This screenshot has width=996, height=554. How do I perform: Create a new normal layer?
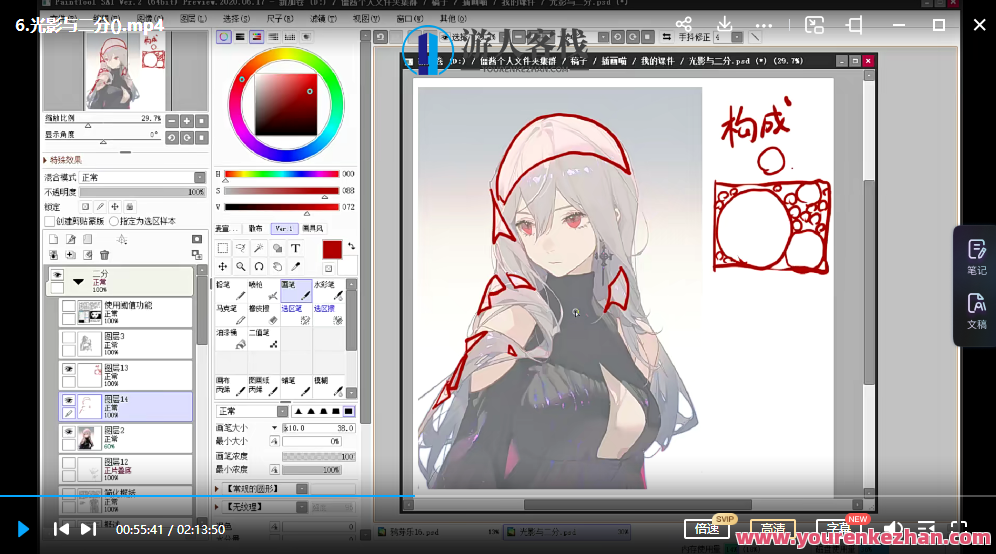(53, 240)
